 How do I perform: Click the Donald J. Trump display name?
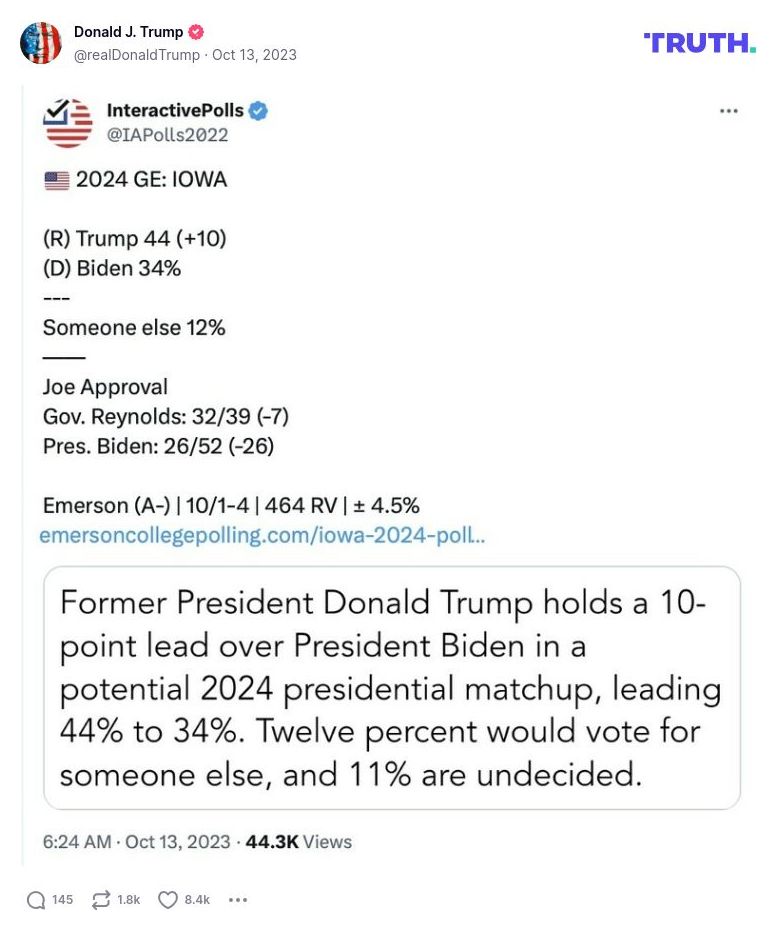coord(131,31)
